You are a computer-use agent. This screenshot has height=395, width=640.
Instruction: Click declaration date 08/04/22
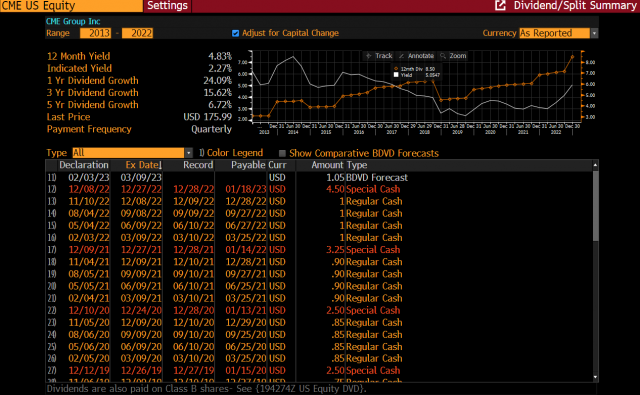89,213
